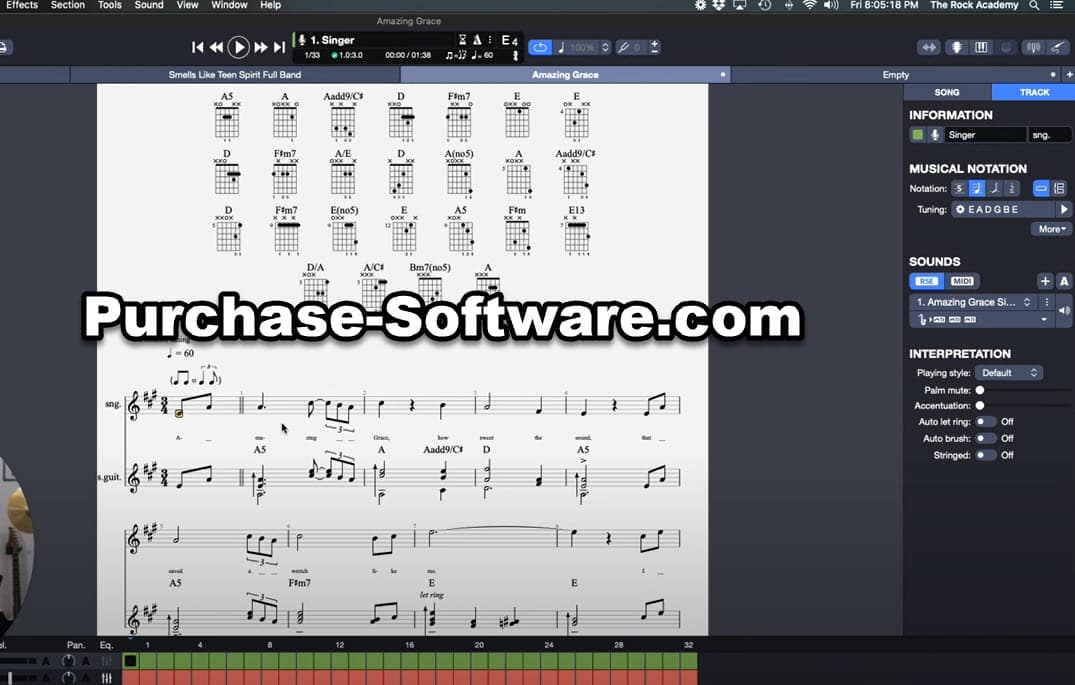Expand the More notation options

(1051, 229)
